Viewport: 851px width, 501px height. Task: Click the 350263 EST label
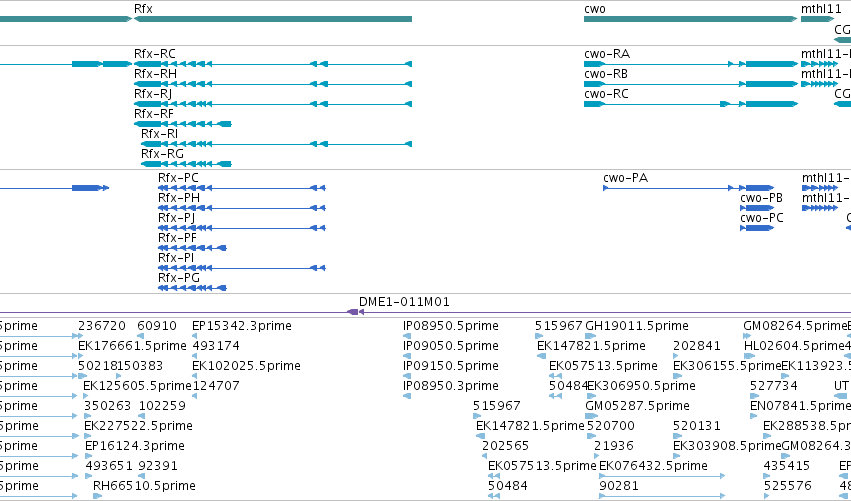click(x=107, y=406)
